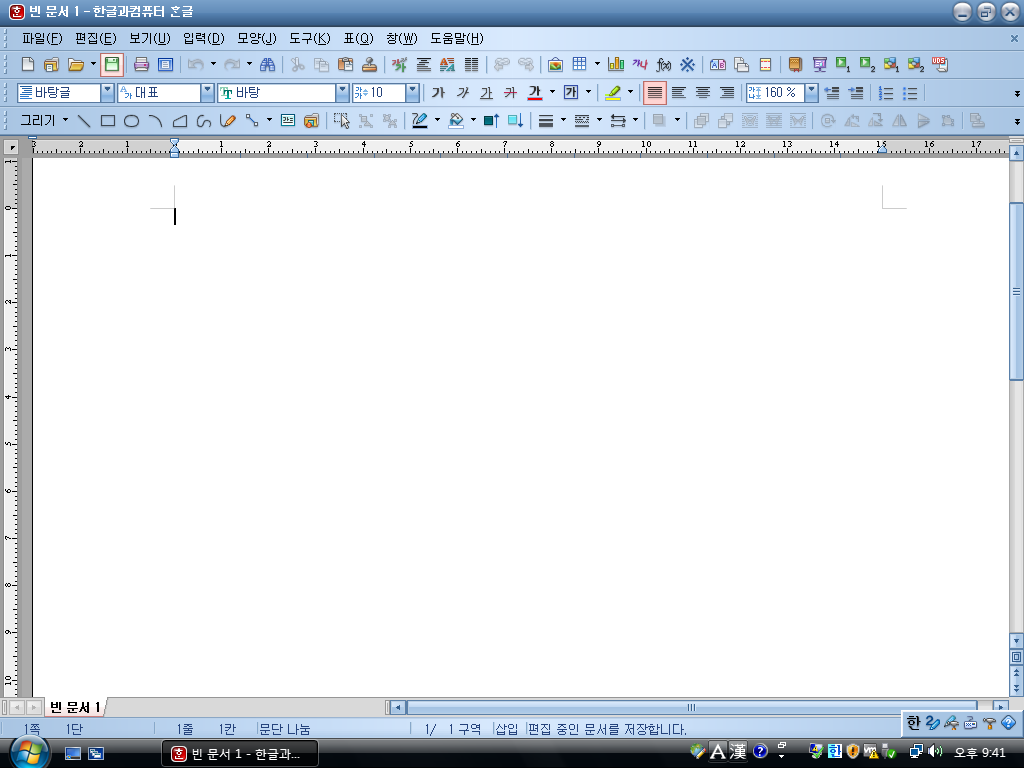Expand the 바탕글 style dropdown
Image resolution: width=1024 pixels, height=768 pixels.
click(107, 93)
